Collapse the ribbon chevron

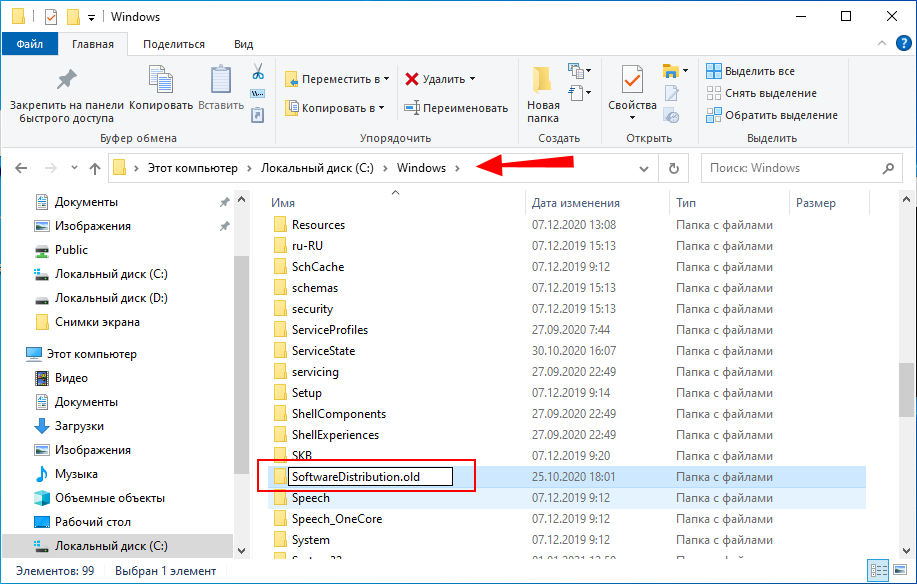pos(882,43)
